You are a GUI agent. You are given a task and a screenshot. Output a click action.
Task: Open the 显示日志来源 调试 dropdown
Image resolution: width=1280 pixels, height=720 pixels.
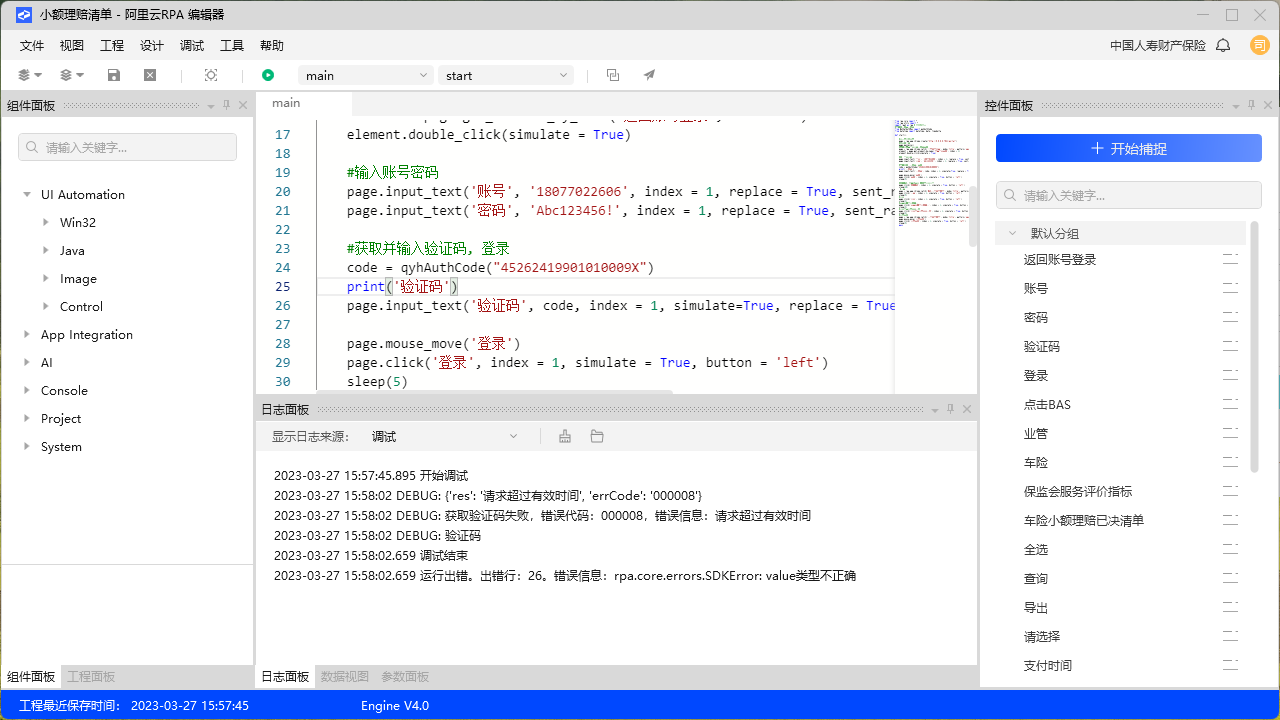pos(444,436)
